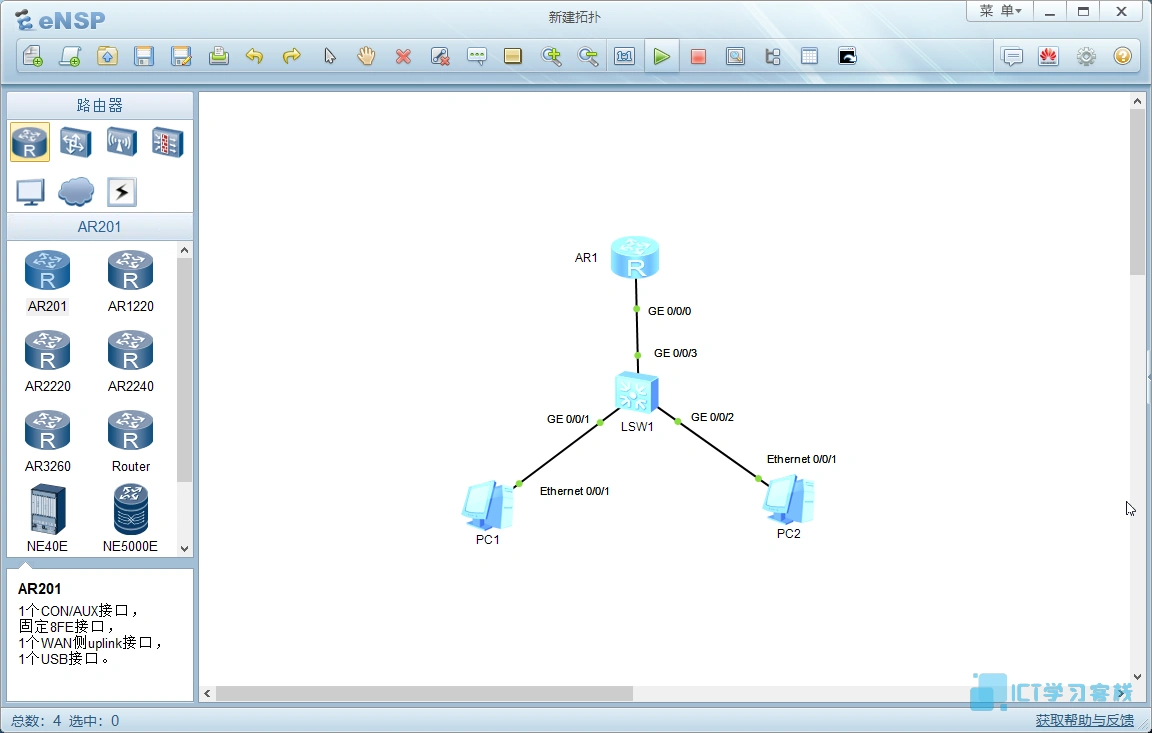Pick the AR201 router model

pyautogui.click(x=47, y=281)
